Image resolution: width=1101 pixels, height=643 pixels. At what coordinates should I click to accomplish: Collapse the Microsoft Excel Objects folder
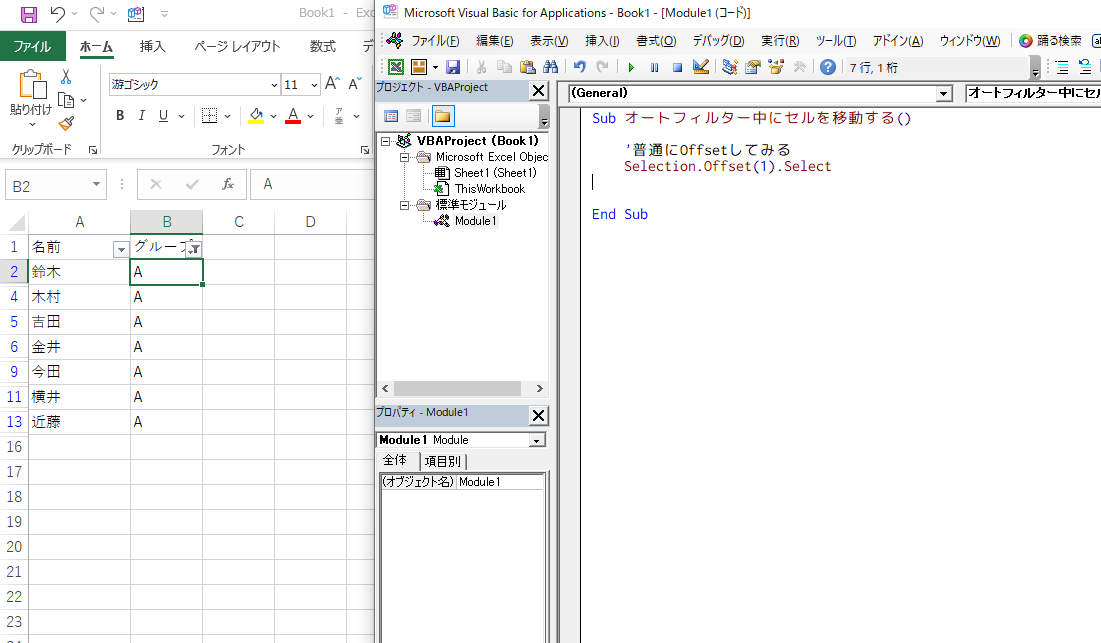point(404,157)
